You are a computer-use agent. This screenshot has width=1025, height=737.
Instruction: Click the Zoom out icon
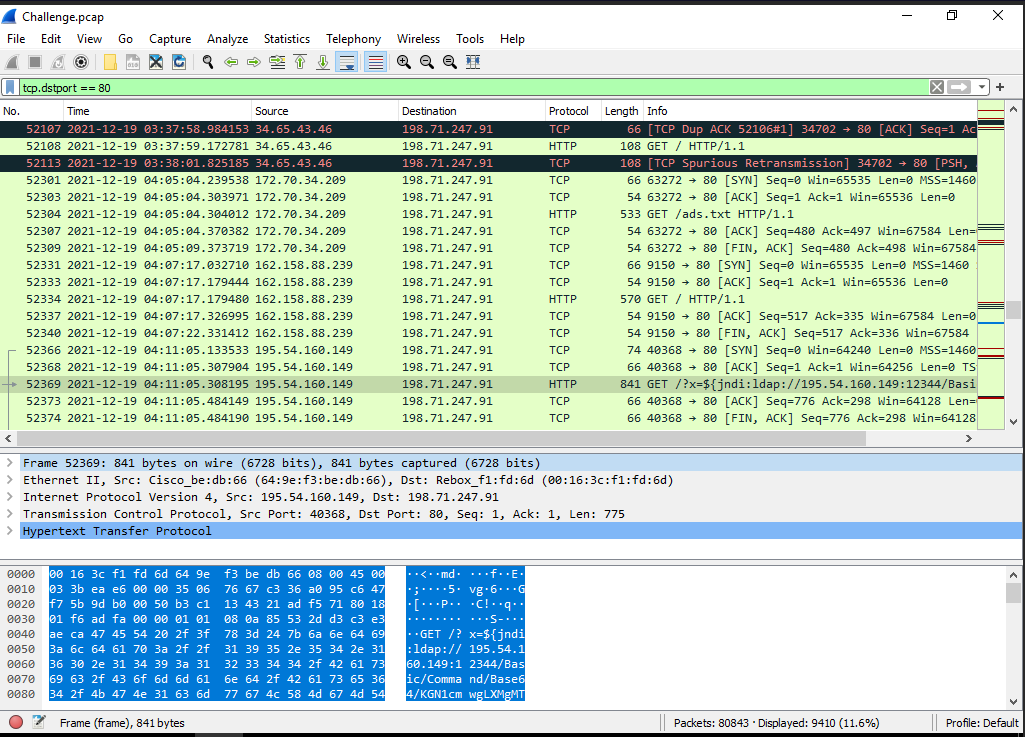[x=427, y=62]
